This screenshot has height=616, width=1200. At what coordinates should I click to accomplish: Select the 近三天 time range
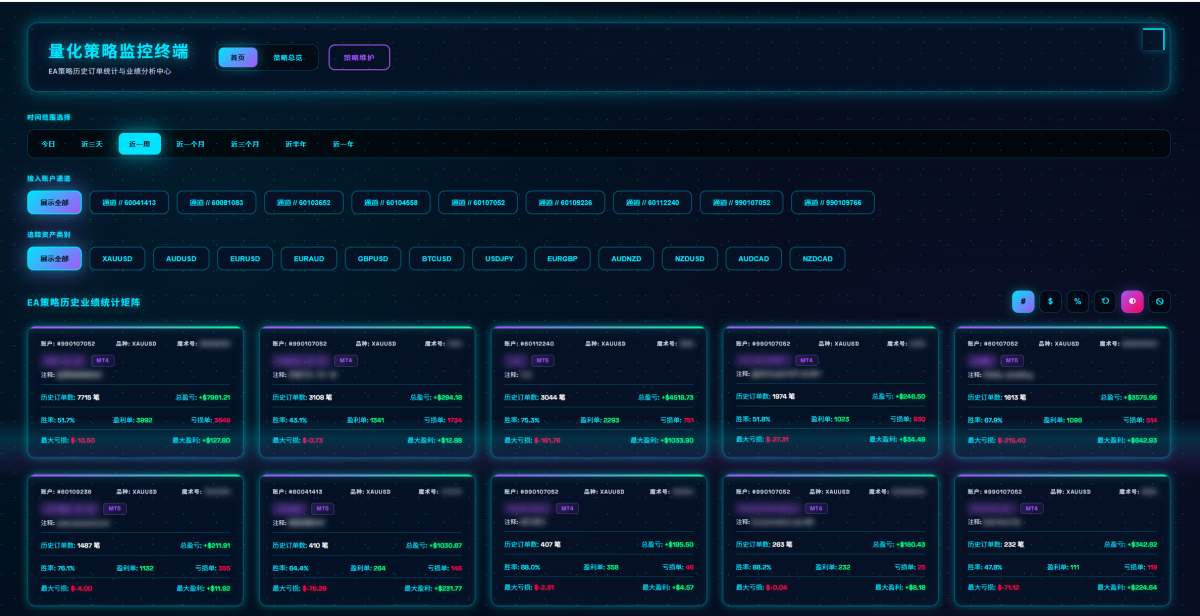92,144
